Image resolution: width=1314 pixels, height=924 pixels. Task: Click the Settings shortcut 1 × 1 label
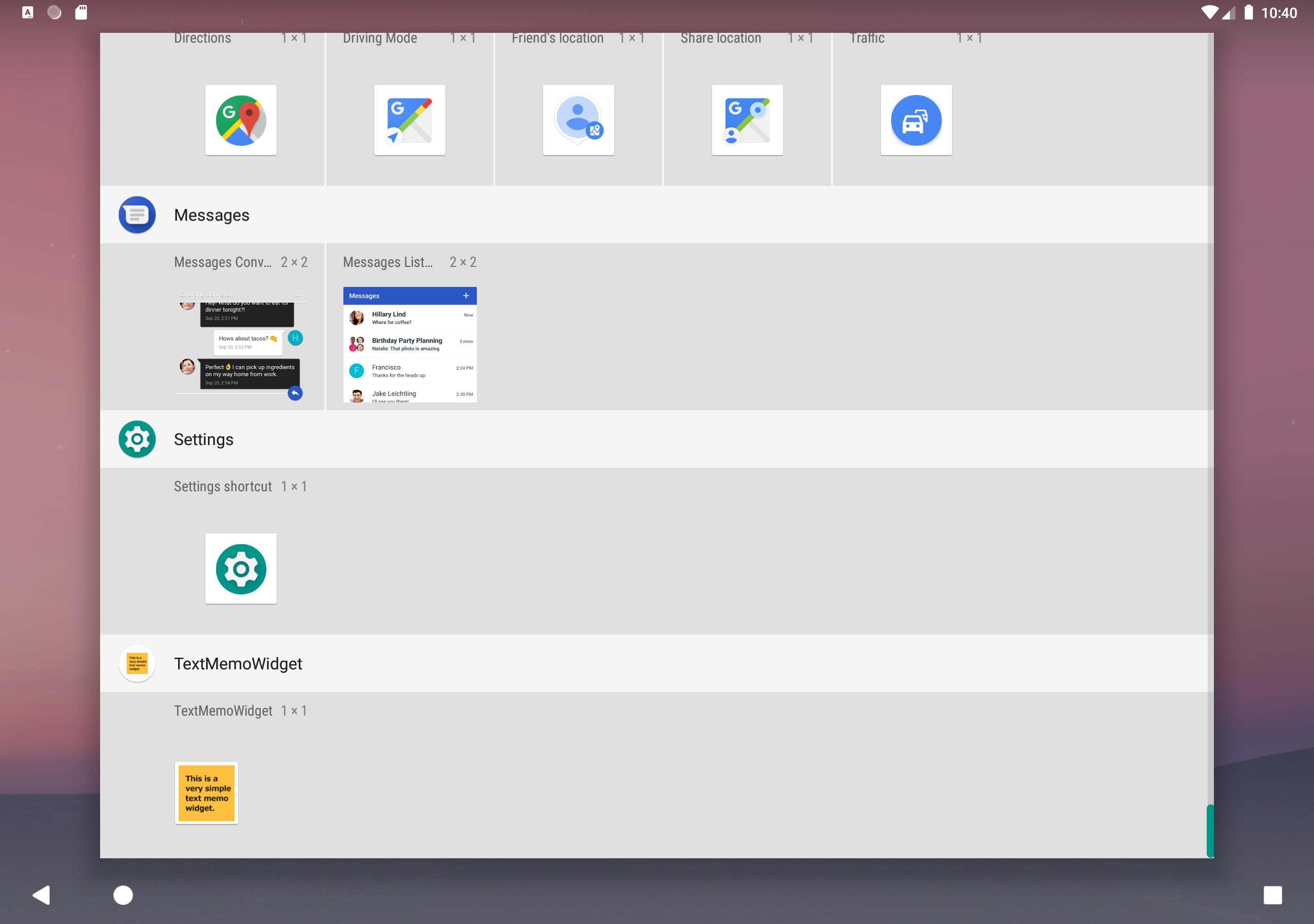click(x=241, y=487)
